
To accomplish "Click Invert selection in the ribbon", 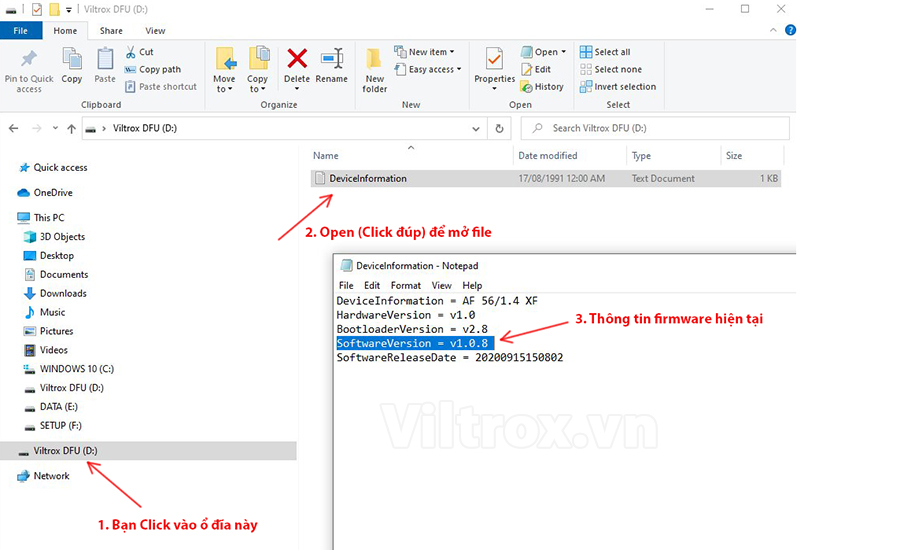I will pyautogui.click(x=618, y=87).
